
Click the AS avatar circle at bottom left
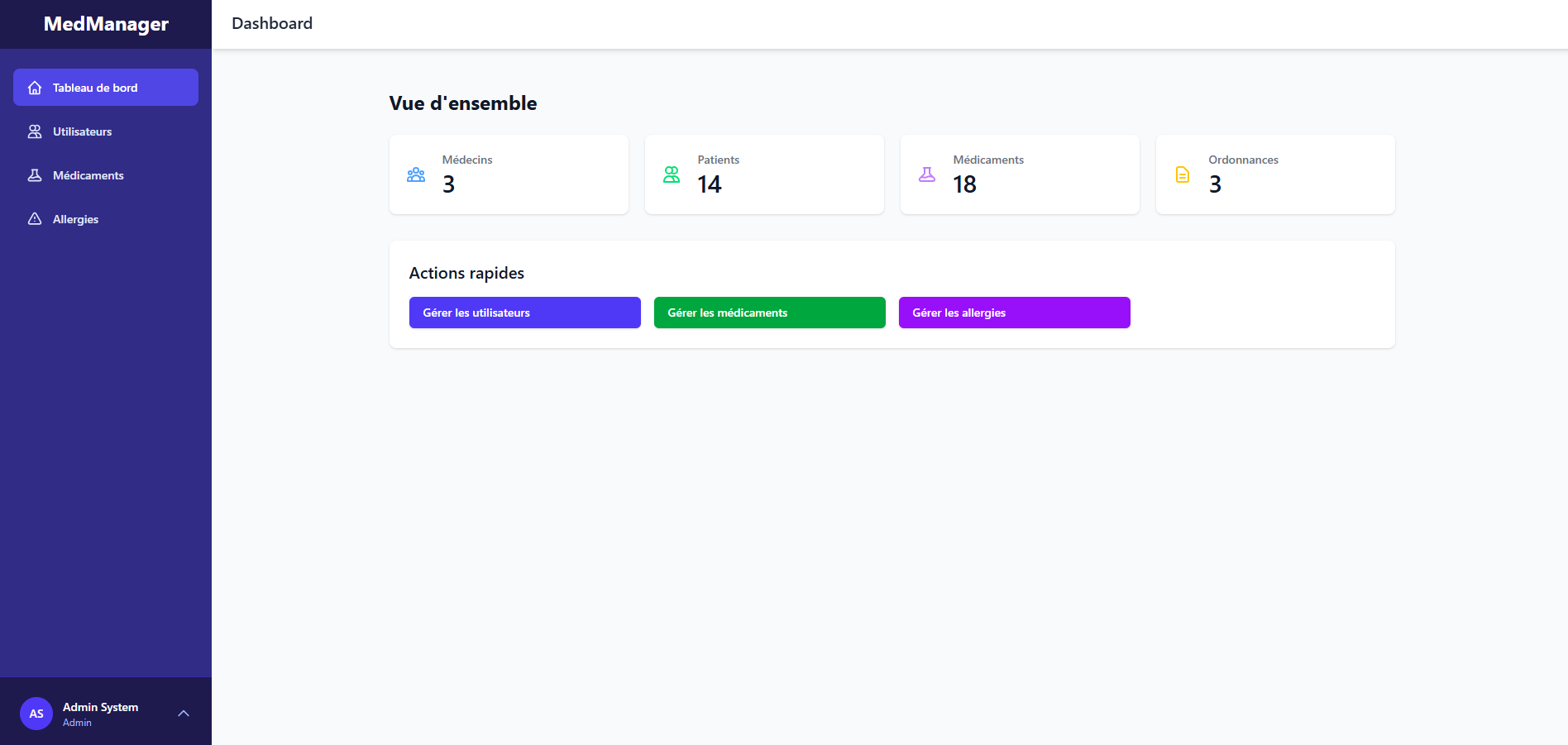(x=36, y=713)
